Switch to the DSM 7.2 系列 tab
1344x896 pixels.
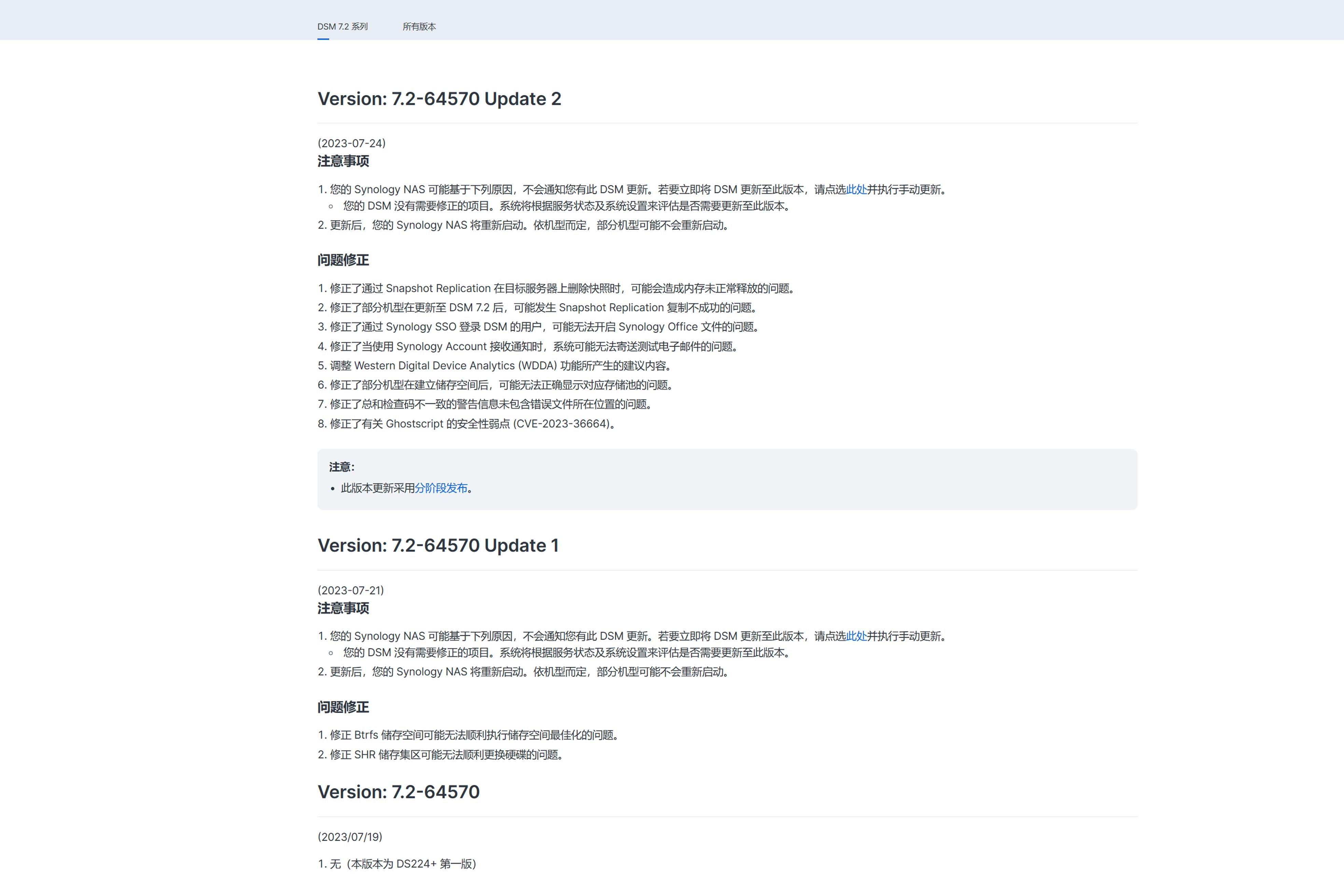point(342,26)
